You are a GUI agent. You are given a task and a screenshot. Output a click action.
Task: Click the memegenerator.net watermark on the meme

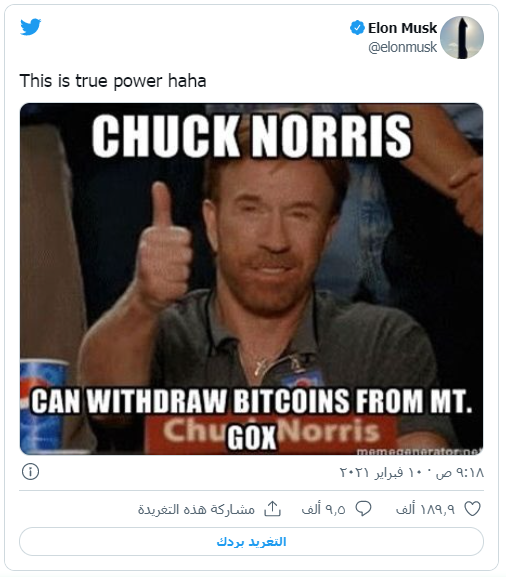[419, 451]
